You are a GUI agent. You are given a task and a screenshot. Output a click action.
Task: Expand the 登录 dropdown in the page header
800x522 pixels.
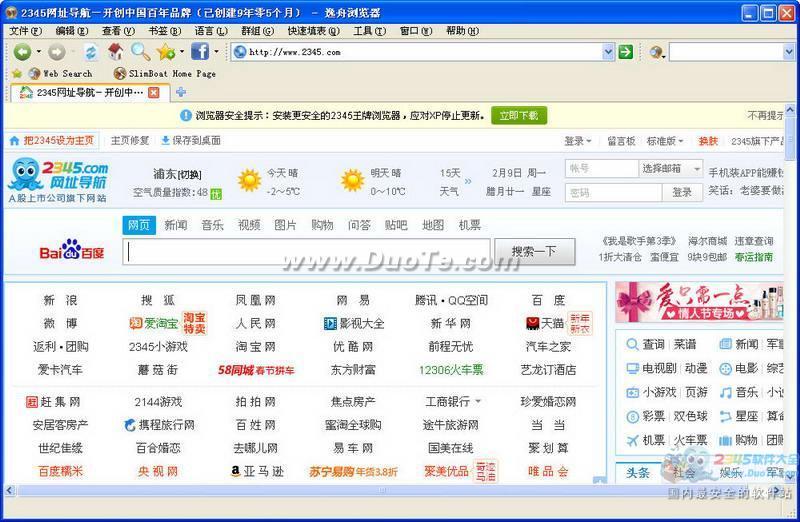(x=578, y=141)
